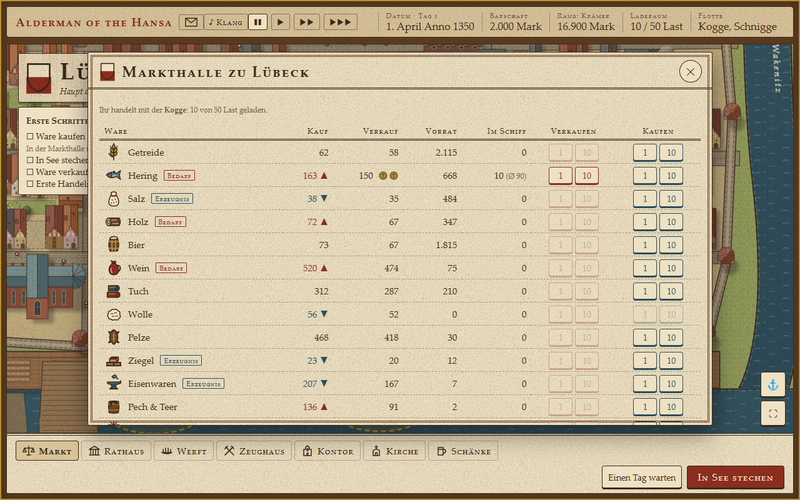
Task: Open the Zeughaus tab
Action: coord(254,451)
